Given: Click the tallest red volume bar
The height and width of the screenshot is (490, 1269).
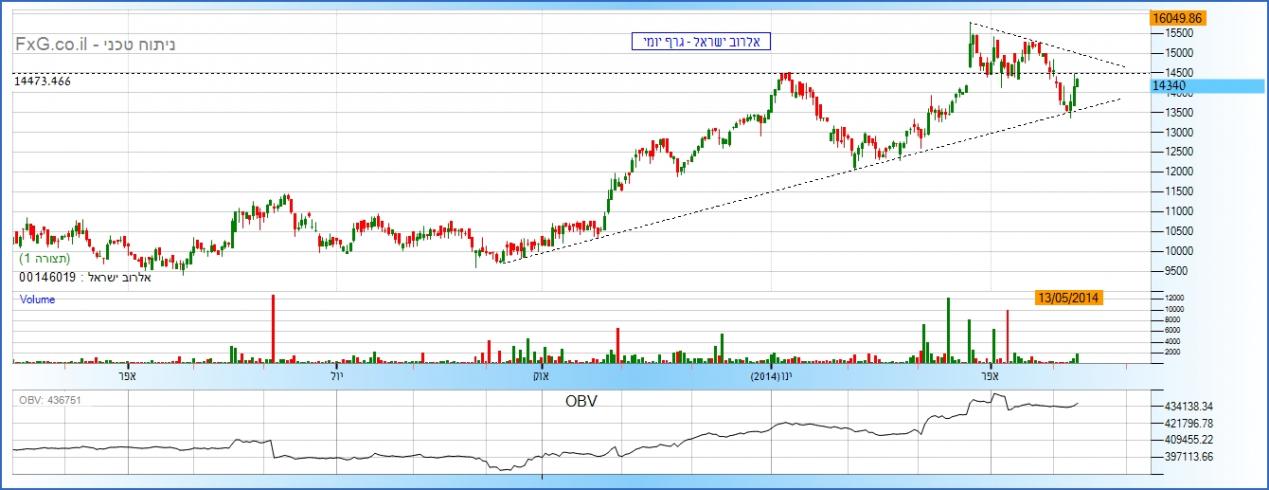Looking at the screenshot, I should point(272,327).
